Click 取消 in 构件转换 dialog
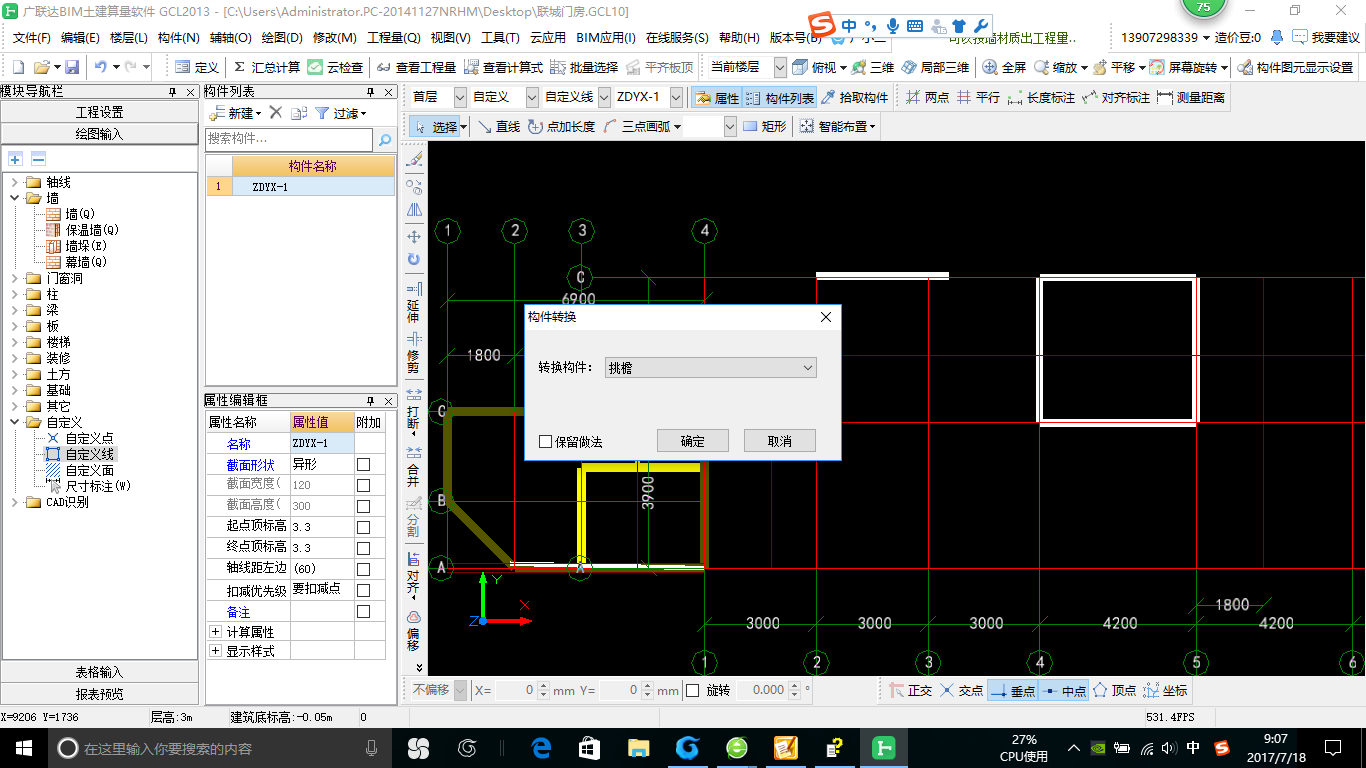 tap(780, 441)
